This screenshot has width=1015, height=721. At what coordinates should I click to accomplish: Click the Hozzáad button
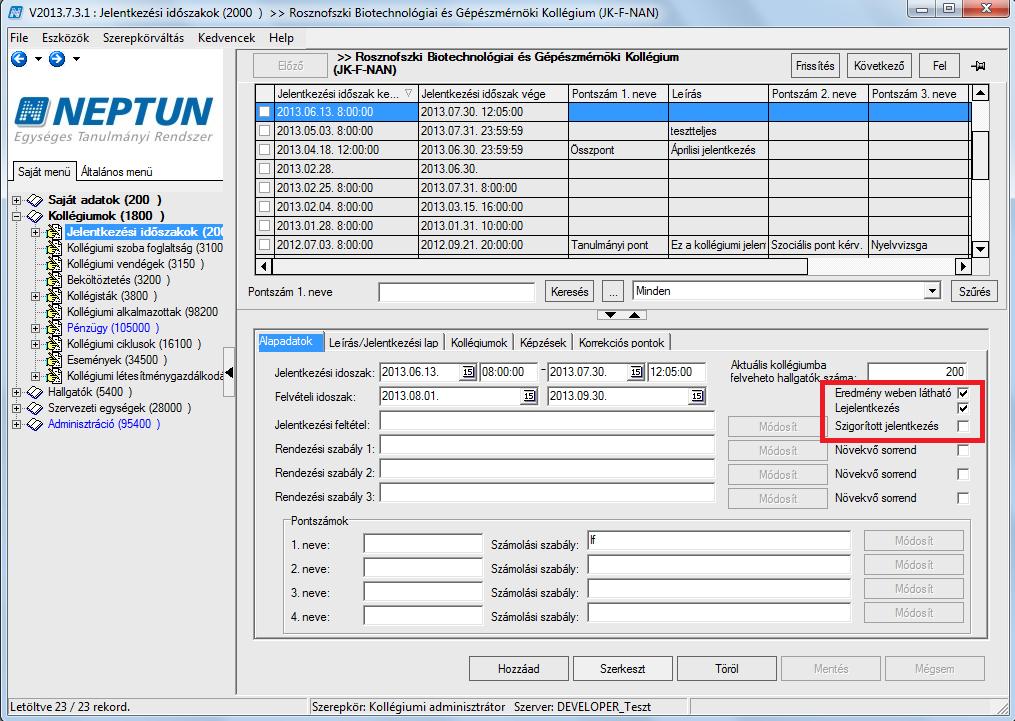click(x=519, y=669)
